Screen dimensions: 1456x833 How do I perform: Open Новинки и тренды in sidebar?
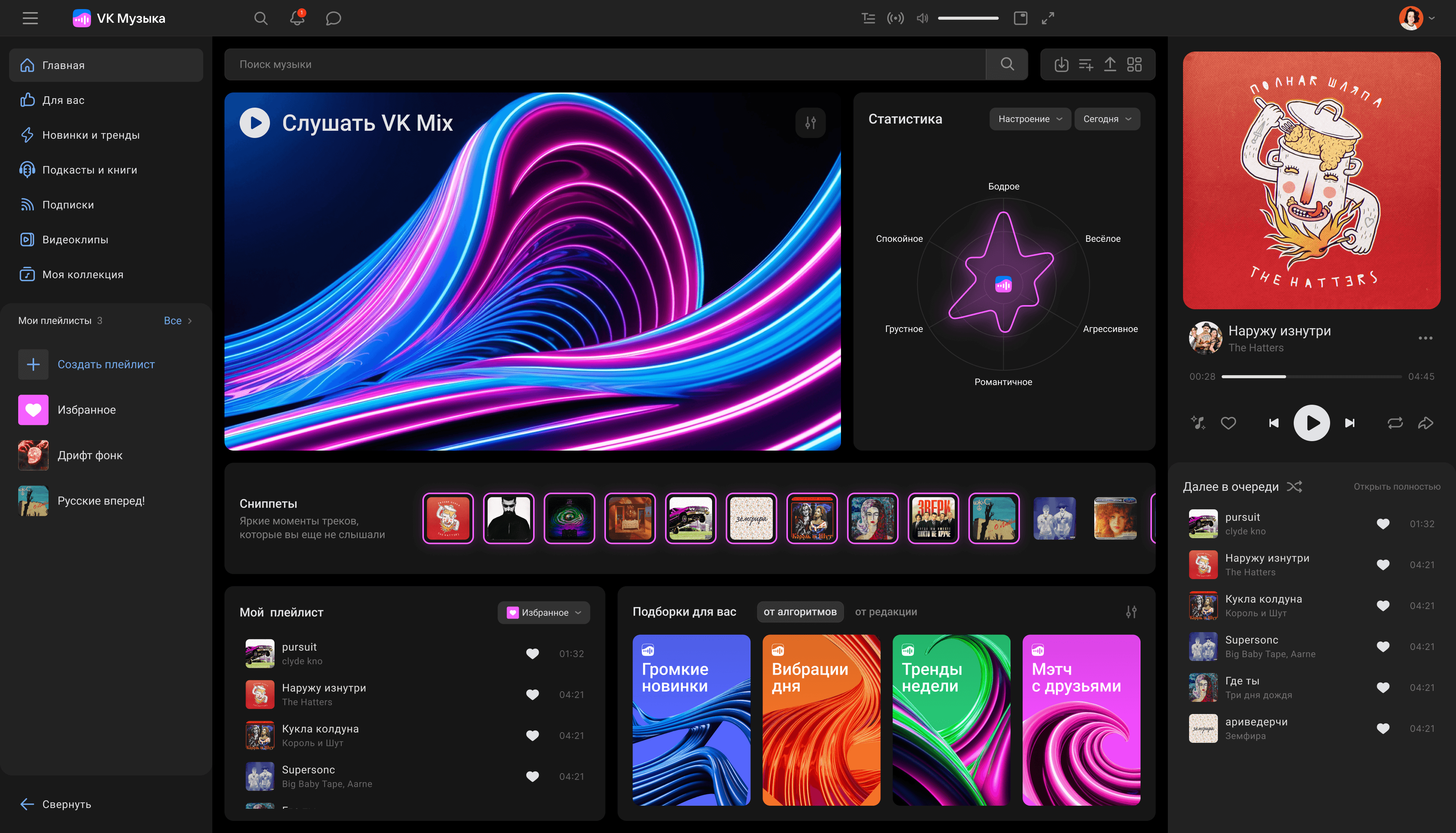(x=90, y=135)
